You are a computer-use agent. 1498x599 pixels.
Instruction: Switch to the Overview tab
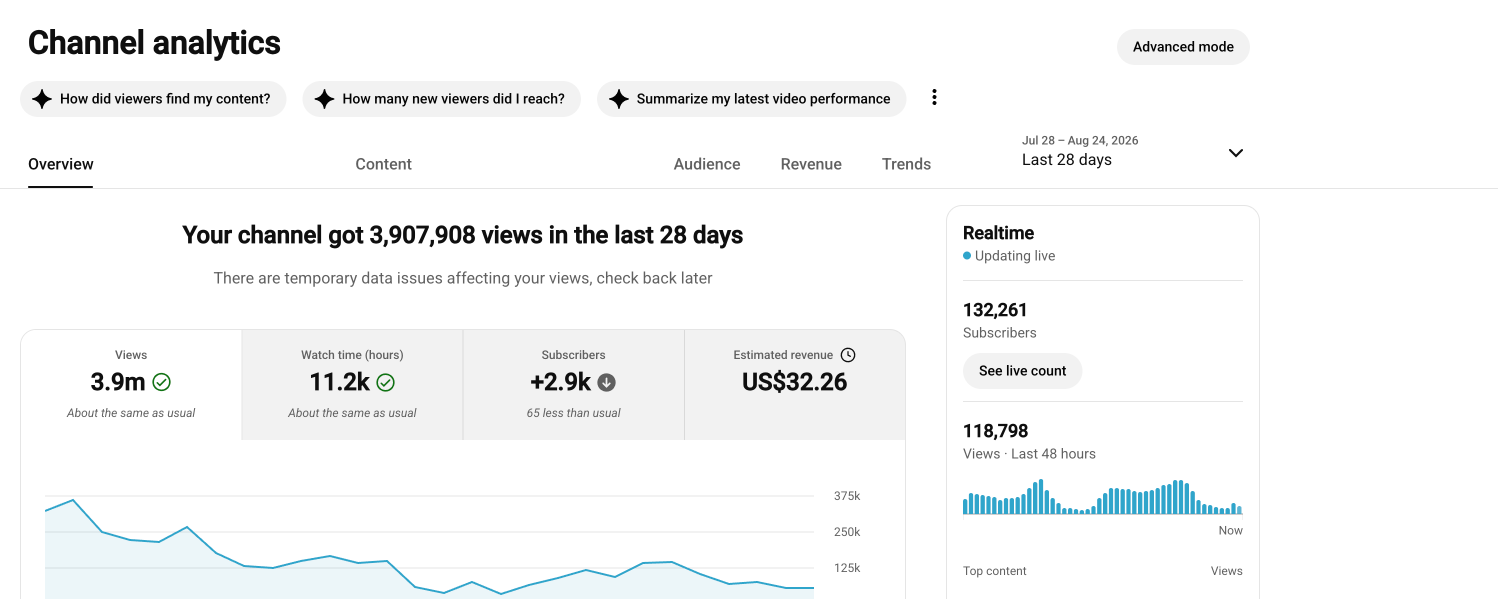coord(61,164)
